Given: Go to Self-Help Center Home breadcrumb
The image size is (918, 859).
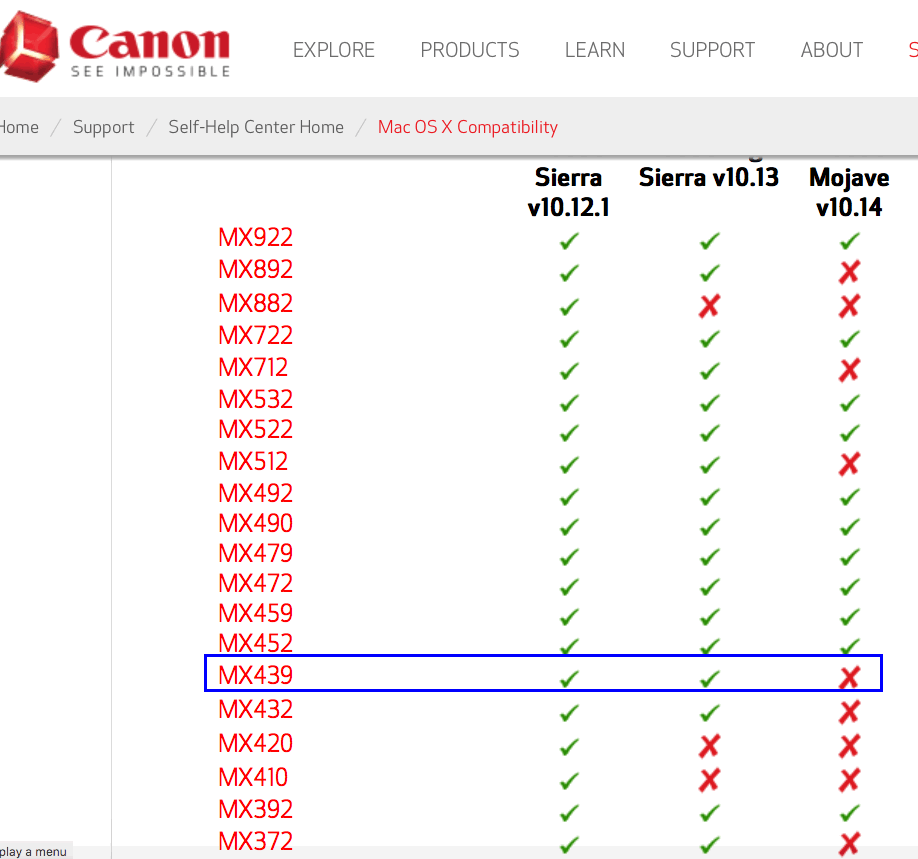Looking at the screenshot, I should click(256, 127).
